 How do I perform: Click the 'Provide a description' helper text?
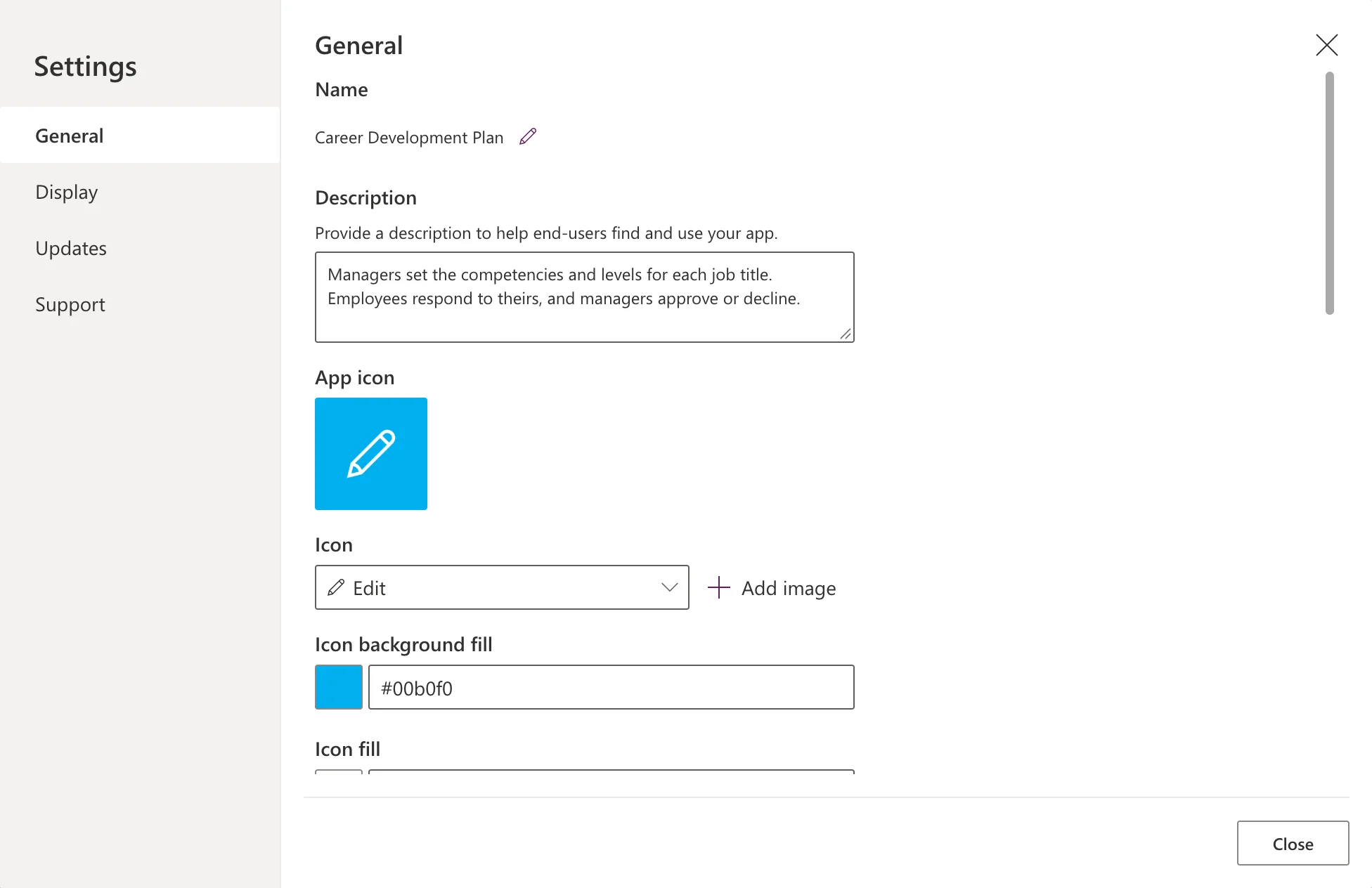tap(546, 233)
